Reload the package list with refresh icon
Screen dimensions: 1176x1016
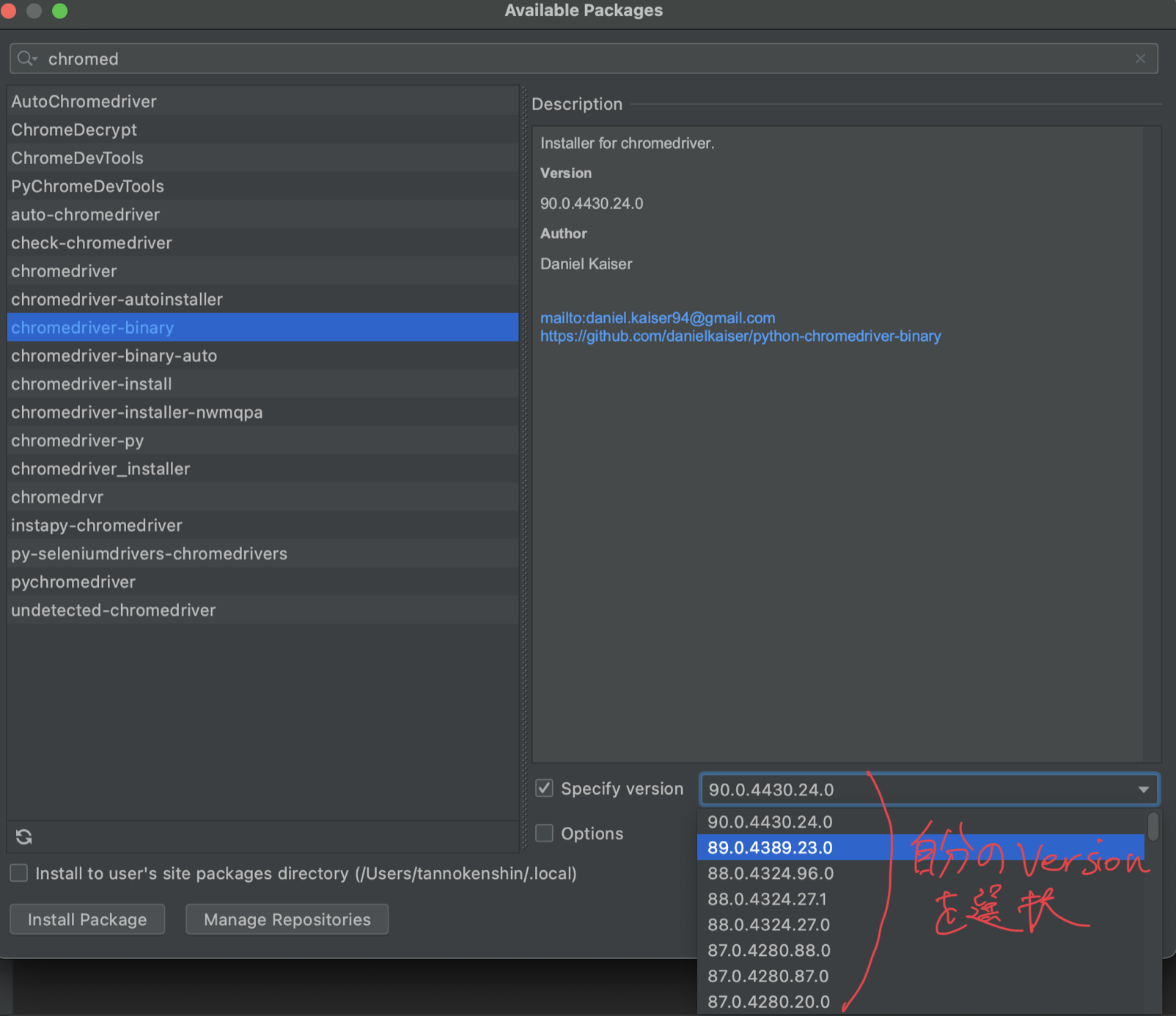coord(24,836)
